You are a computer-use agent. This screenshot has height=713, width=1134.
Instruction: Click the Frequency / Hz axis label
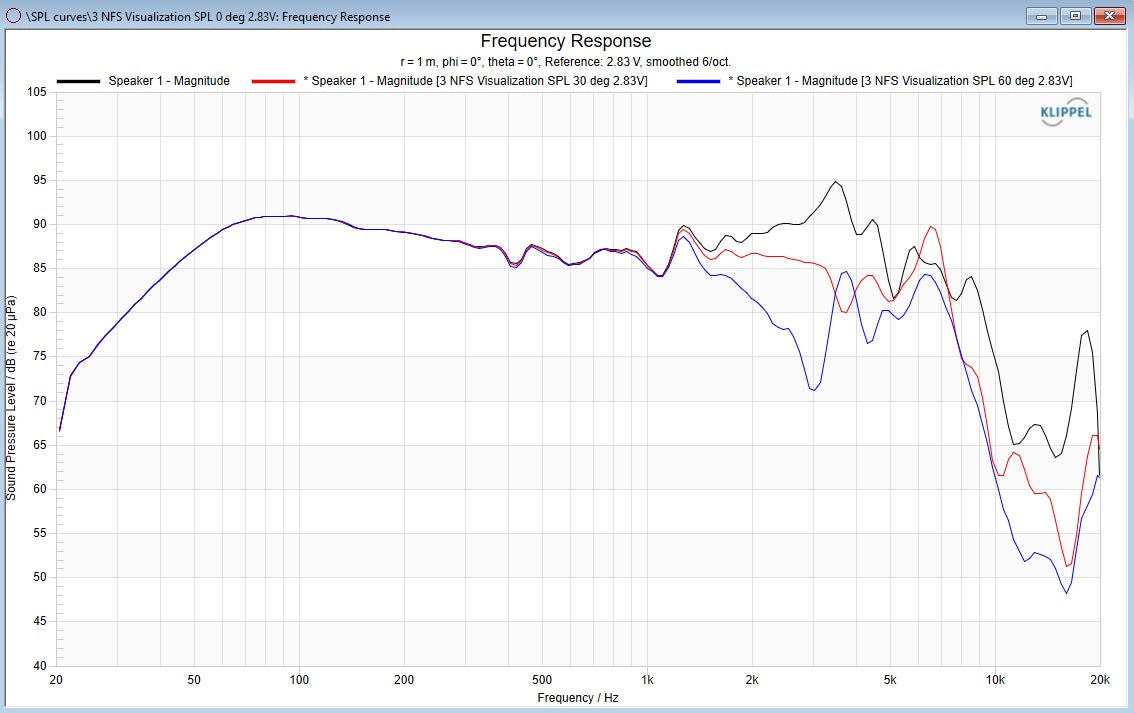tap(578, 697)
